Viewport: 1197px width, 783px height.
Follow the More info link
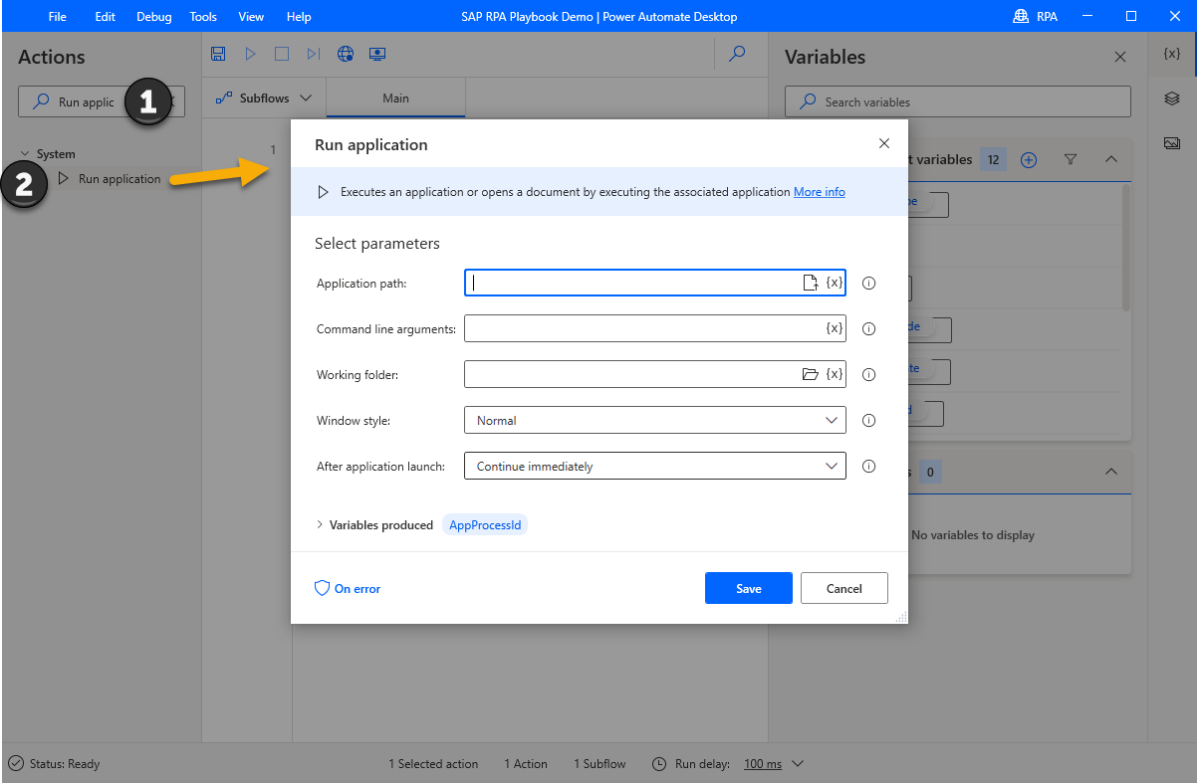pyautogui.click(x=819, y=192)
